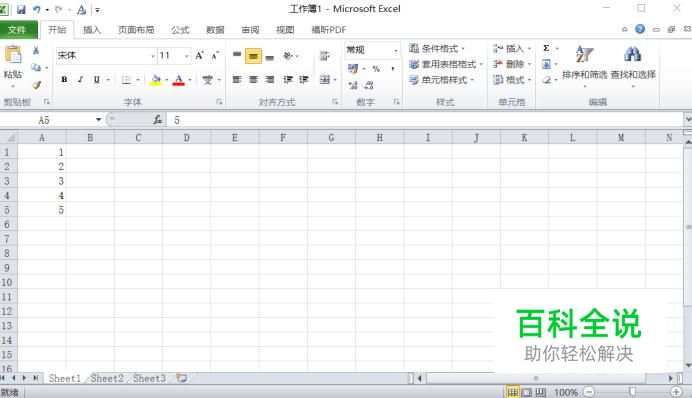Click merge and center icon
Screen dimensions: 692x398
point(325,80)
